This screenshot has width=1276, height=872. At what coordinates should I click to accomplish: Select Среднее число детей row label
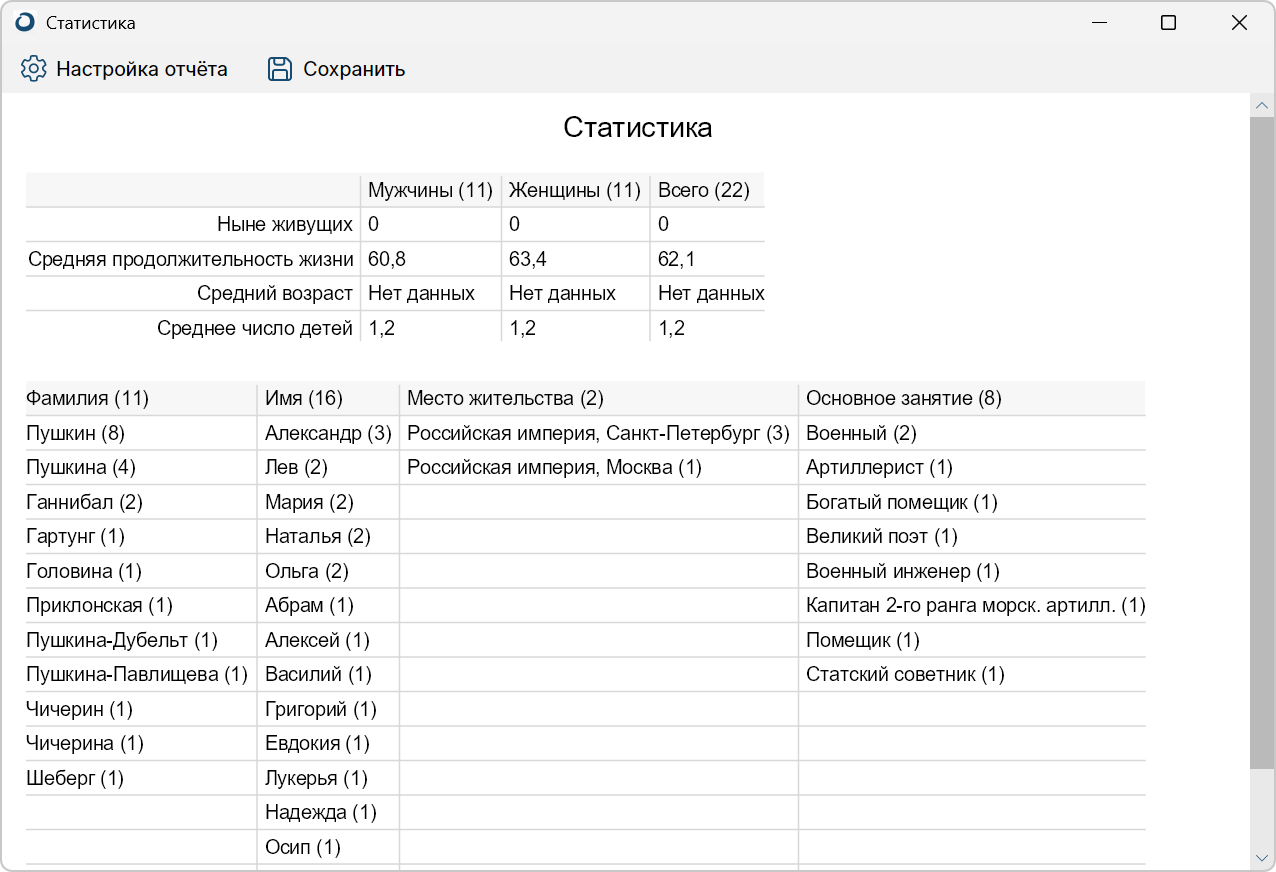point(255,328)
